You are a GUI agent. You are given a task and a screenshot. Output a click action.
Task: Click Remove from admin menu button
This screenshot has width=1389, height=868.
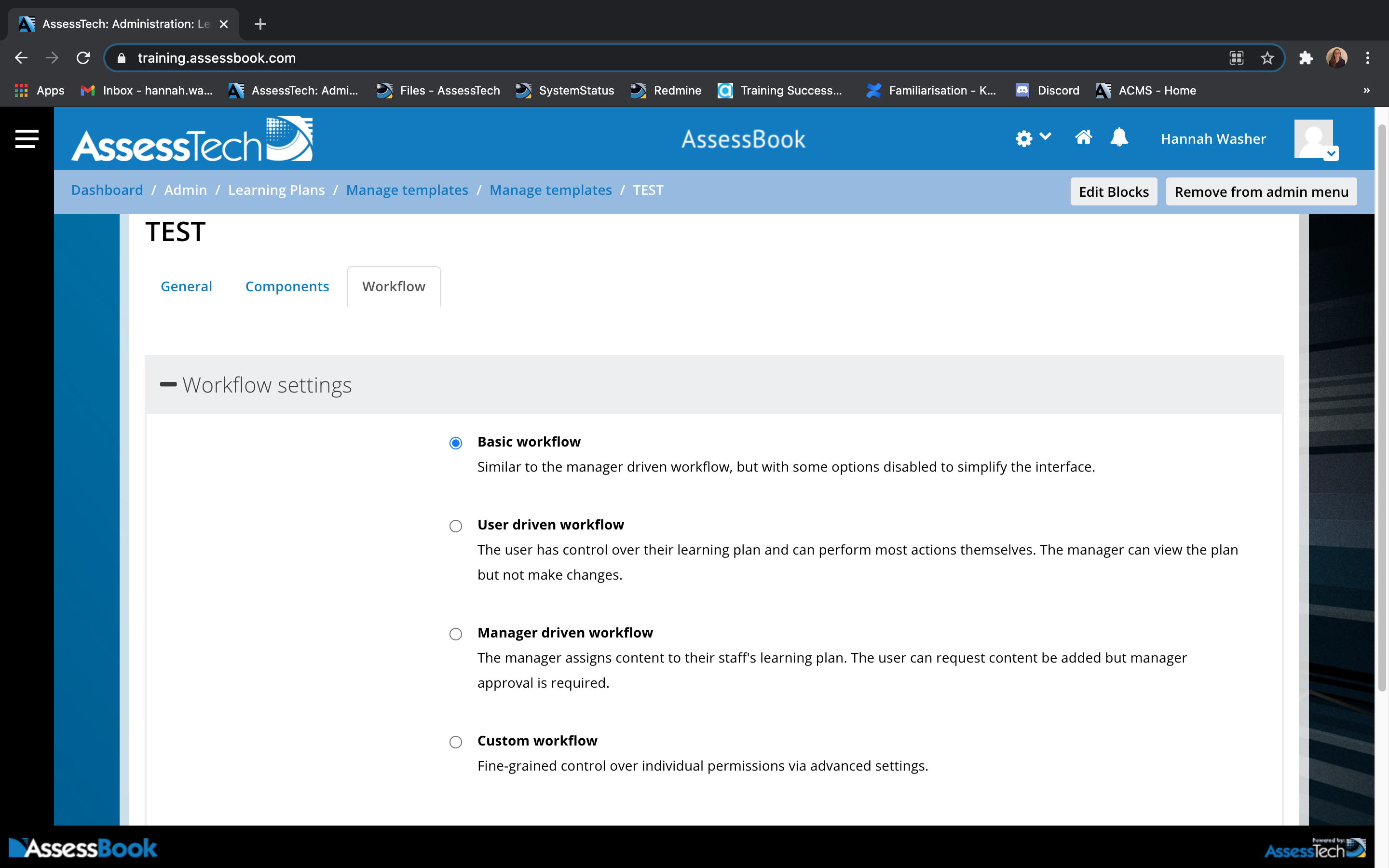[x=1261, y=192]
